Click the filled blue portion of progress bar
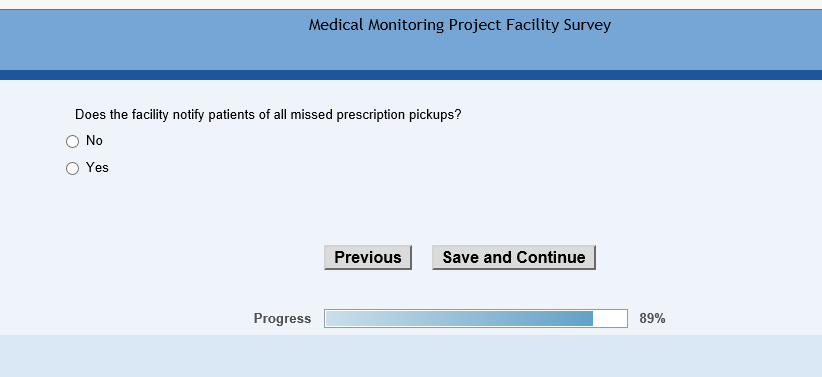Image resolution: width=822 pixels, height=377 pixels. (459, 318)
